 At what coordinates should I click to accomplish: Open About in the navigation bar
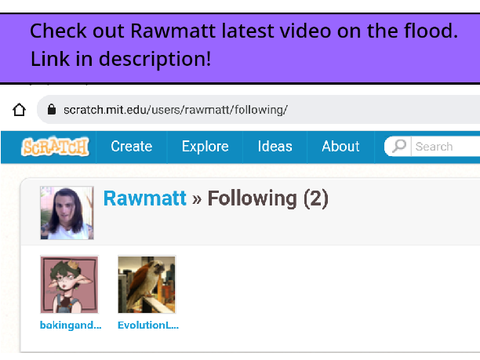341,147
